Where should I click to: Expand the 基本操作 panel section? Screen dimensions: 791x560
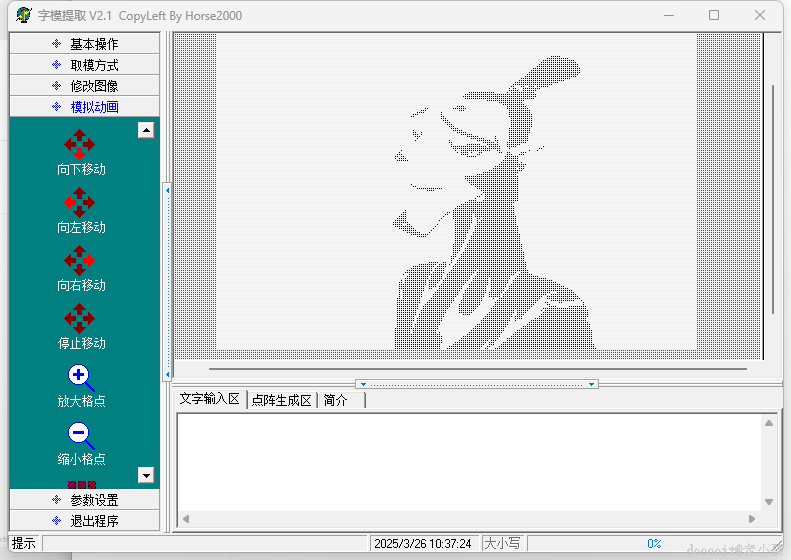point(84,44)
